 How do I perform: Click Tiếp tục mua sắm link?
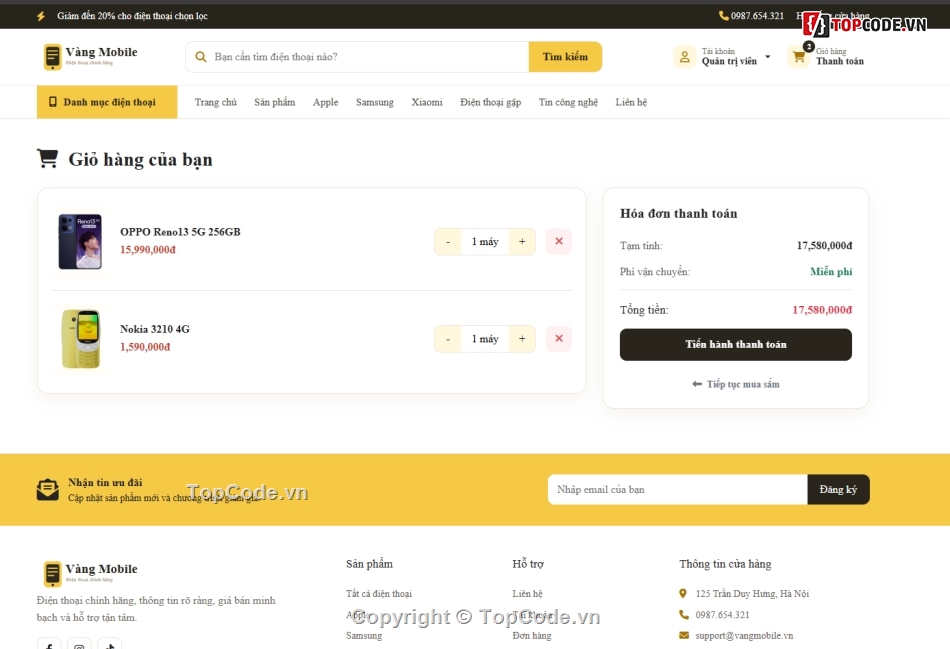(x=743, y=384)
